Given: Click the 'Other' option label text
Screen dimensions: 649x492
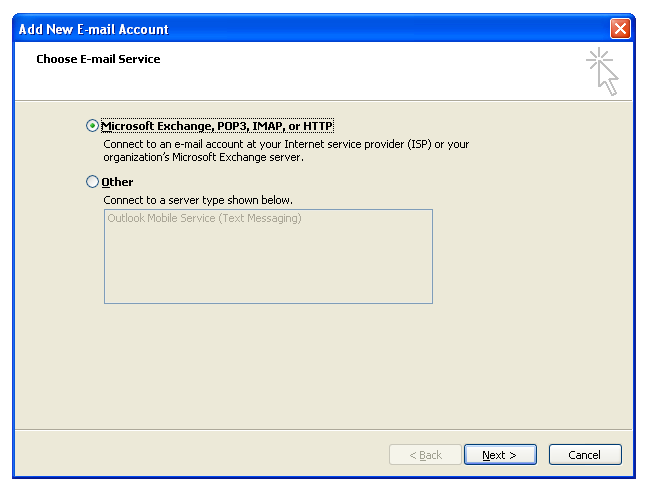Looking at the screenshot, I should (x=117, y=182).
